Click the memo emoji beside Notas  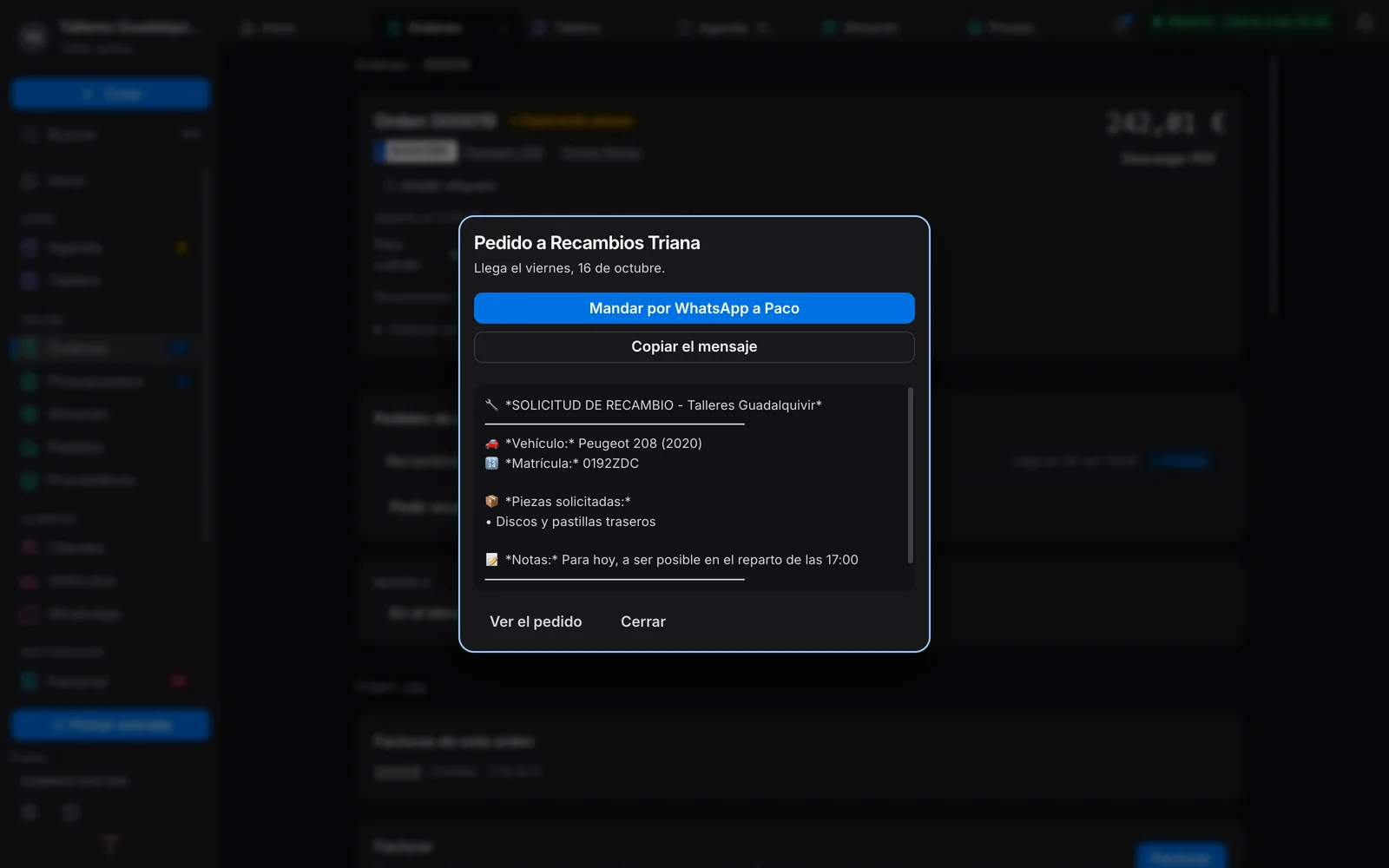pyautogui.click(x=491, y=560)
